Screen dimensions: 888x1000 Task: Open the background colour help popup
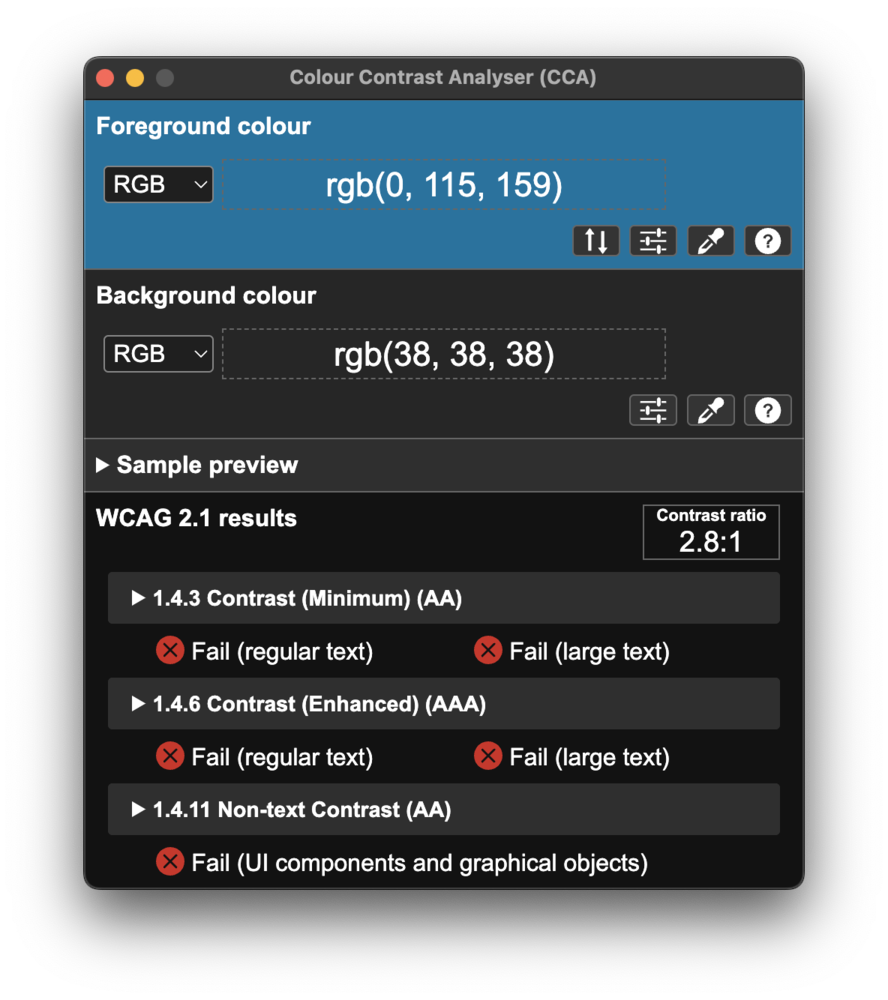click(x=767, y=410)
